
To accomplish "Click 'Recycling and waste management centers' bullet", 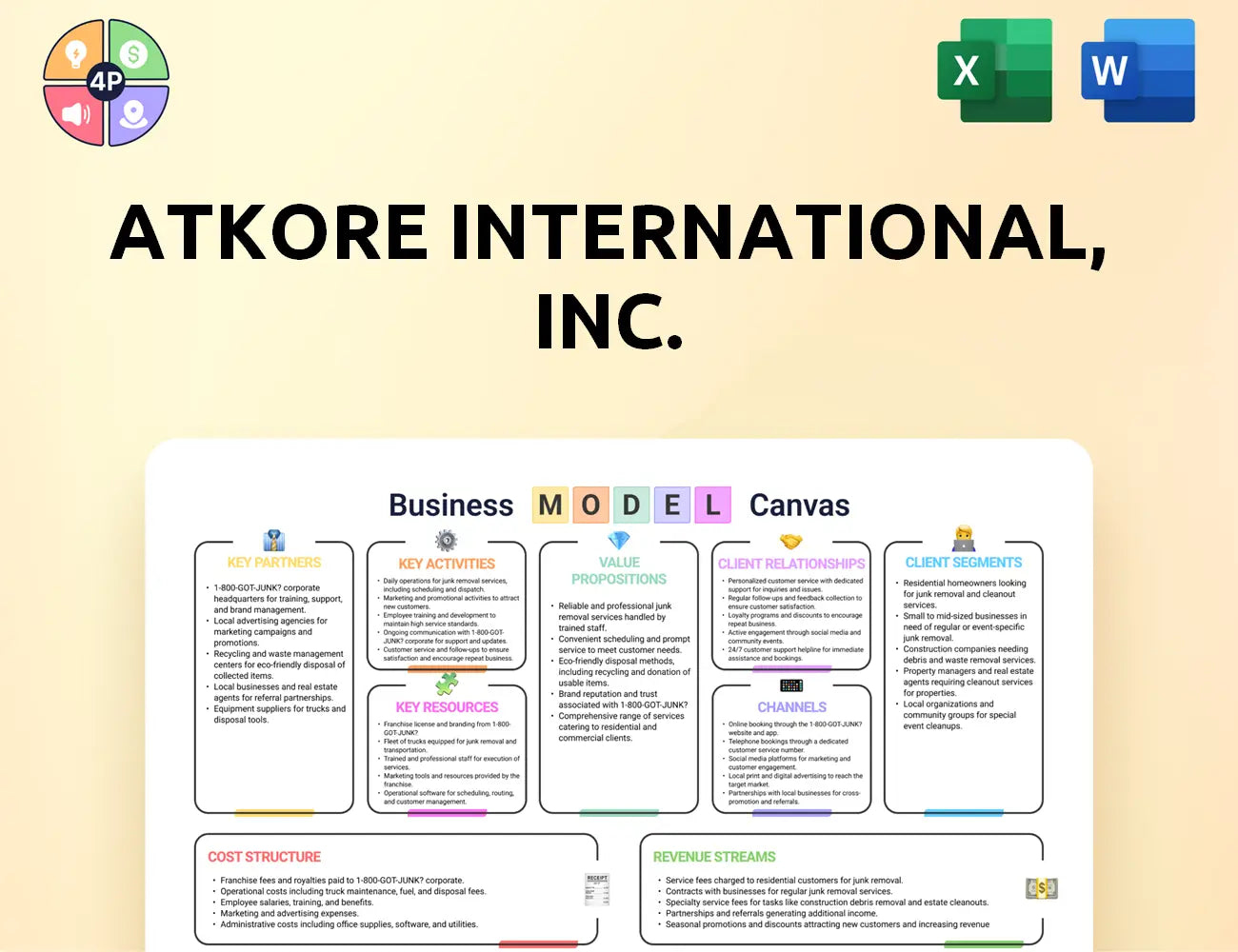I will [x=275, y=664].
